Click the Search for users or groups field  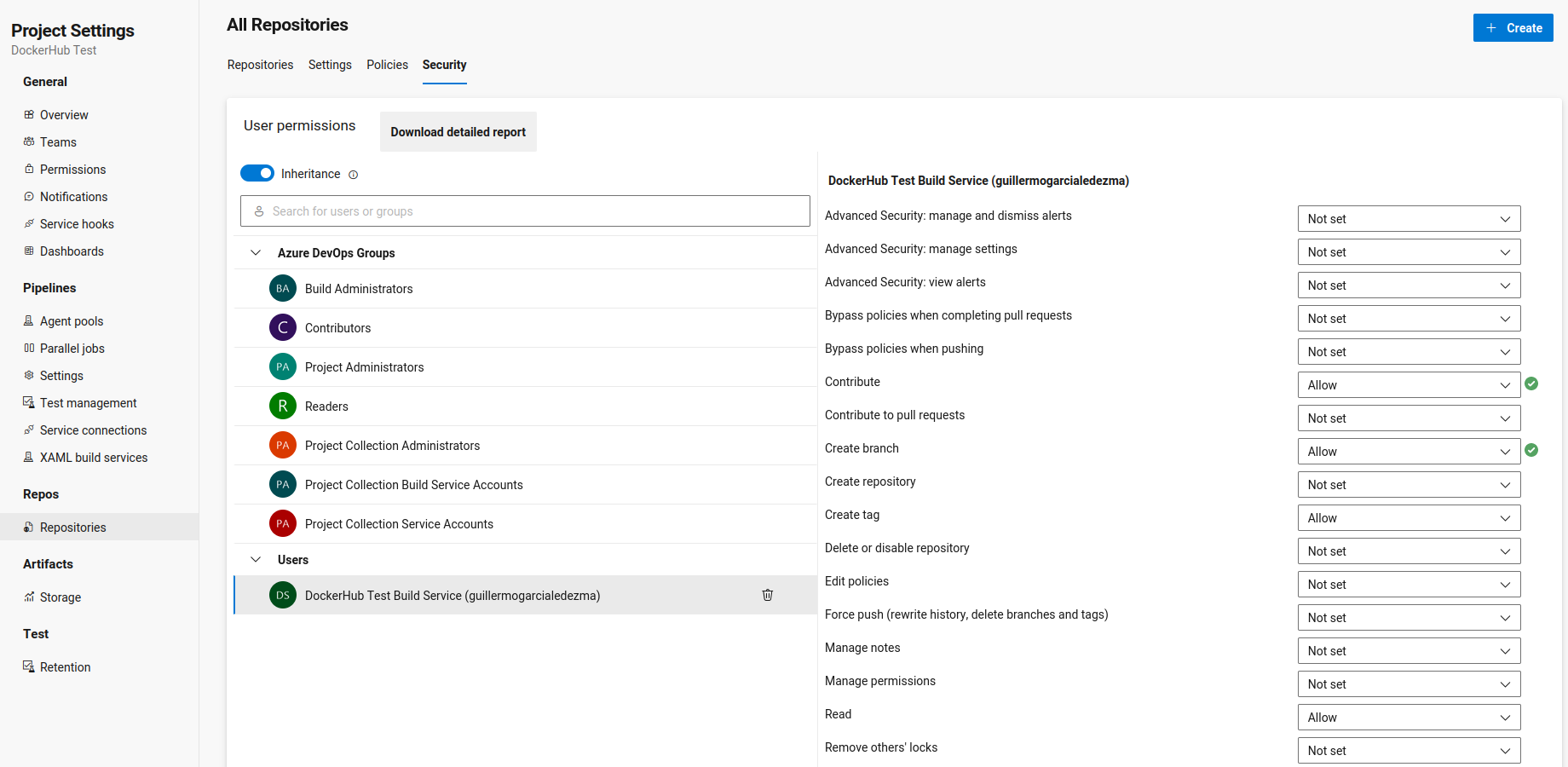525,211
